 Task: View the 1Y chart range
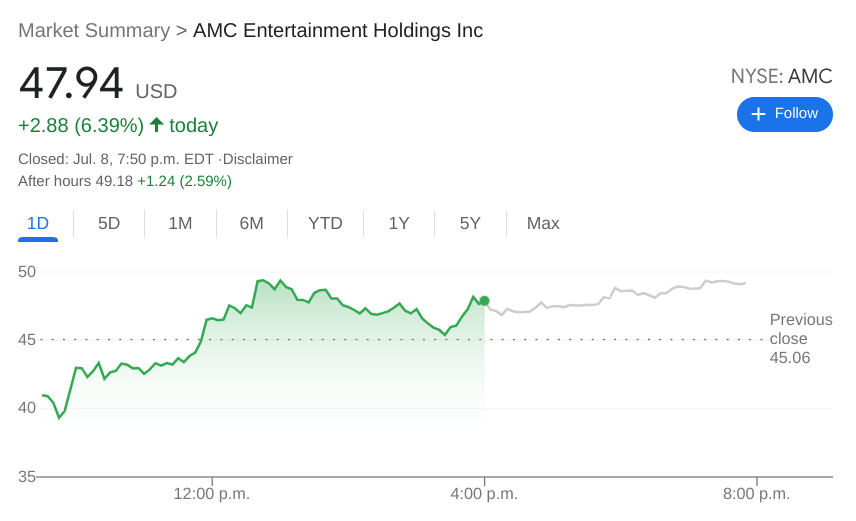pyautogui.click(x=399, y=224)
